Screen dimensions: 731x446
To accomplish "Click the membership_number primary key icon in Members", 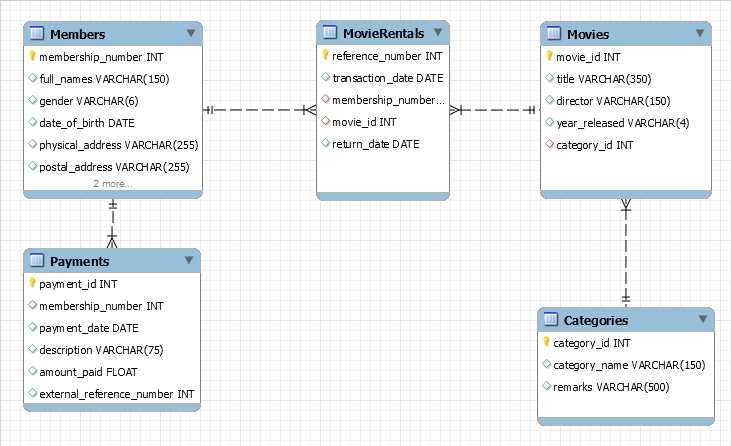I will (32, 57).
